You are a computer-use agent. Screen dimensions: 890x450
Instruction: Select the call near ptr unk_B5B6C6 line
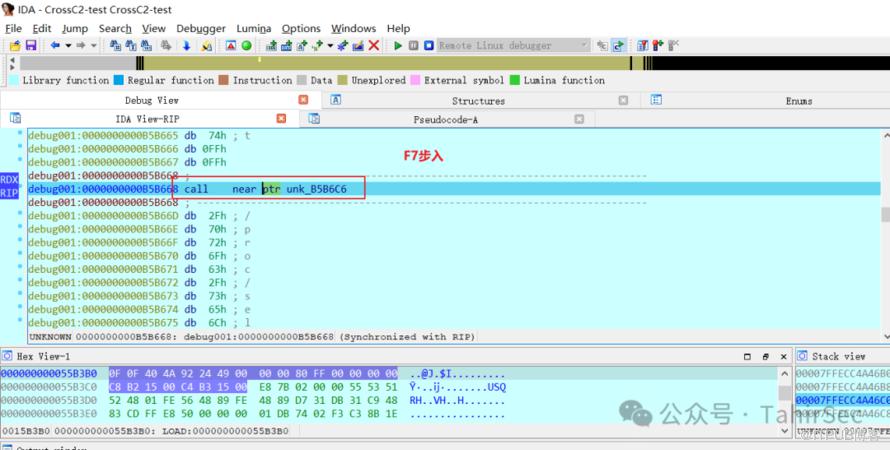pos(454,189)
